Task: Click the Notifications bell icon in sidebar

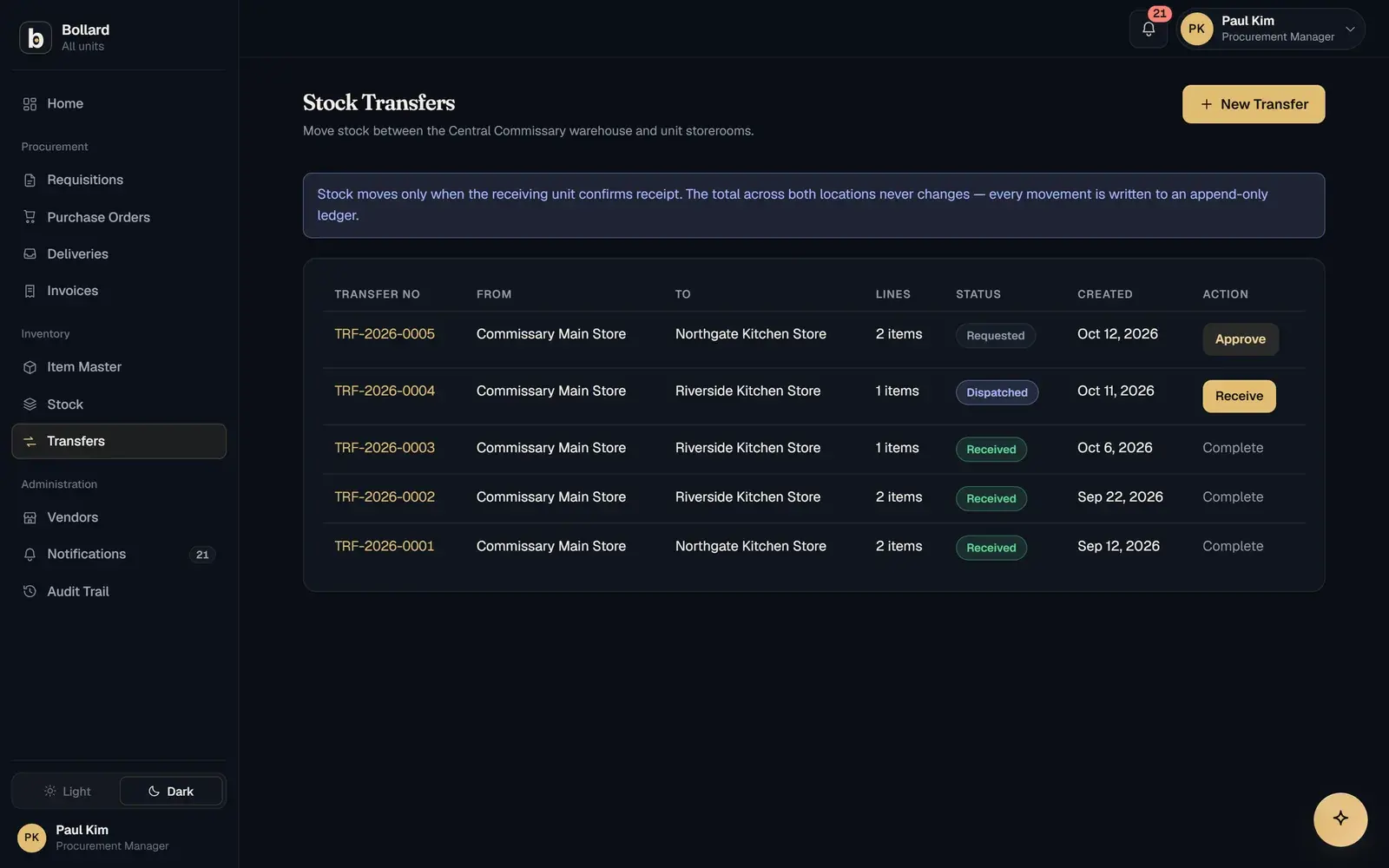Action: click(x=30, y=554)
